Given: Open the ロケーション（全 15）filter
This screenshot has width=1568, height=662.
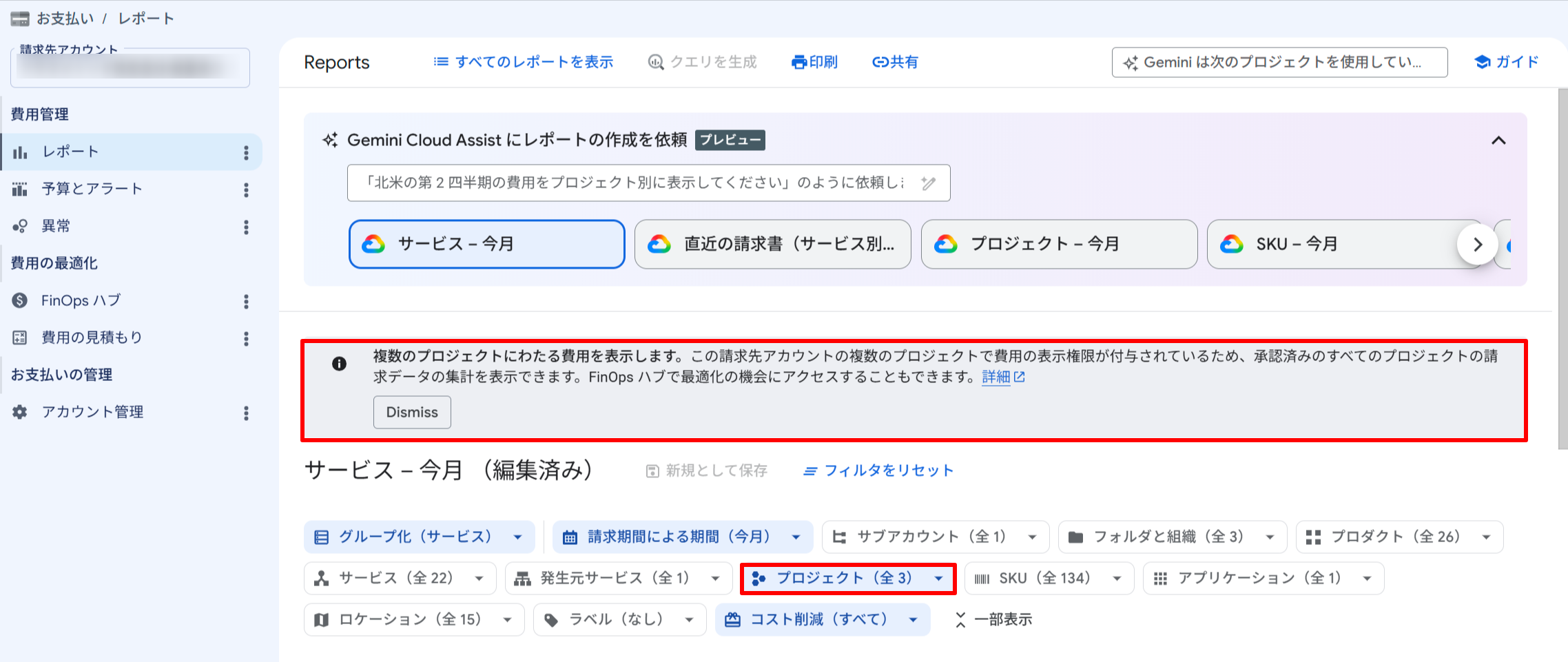Looking at the screenshot, I should click(413, 619).
